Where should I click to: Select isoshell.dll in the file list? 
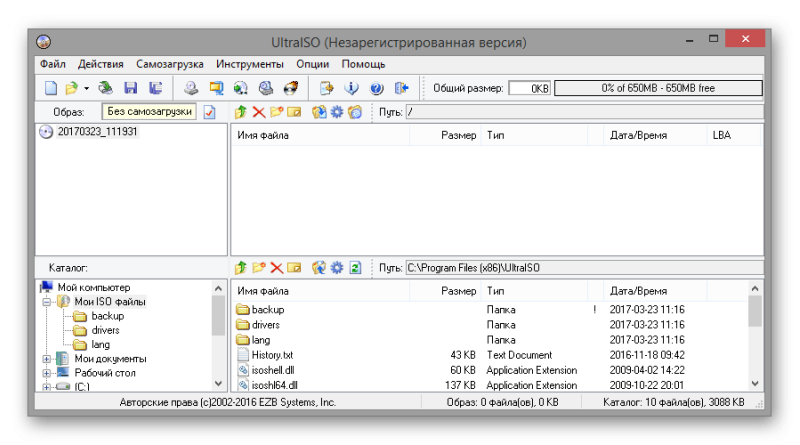[x=272, y=370]
